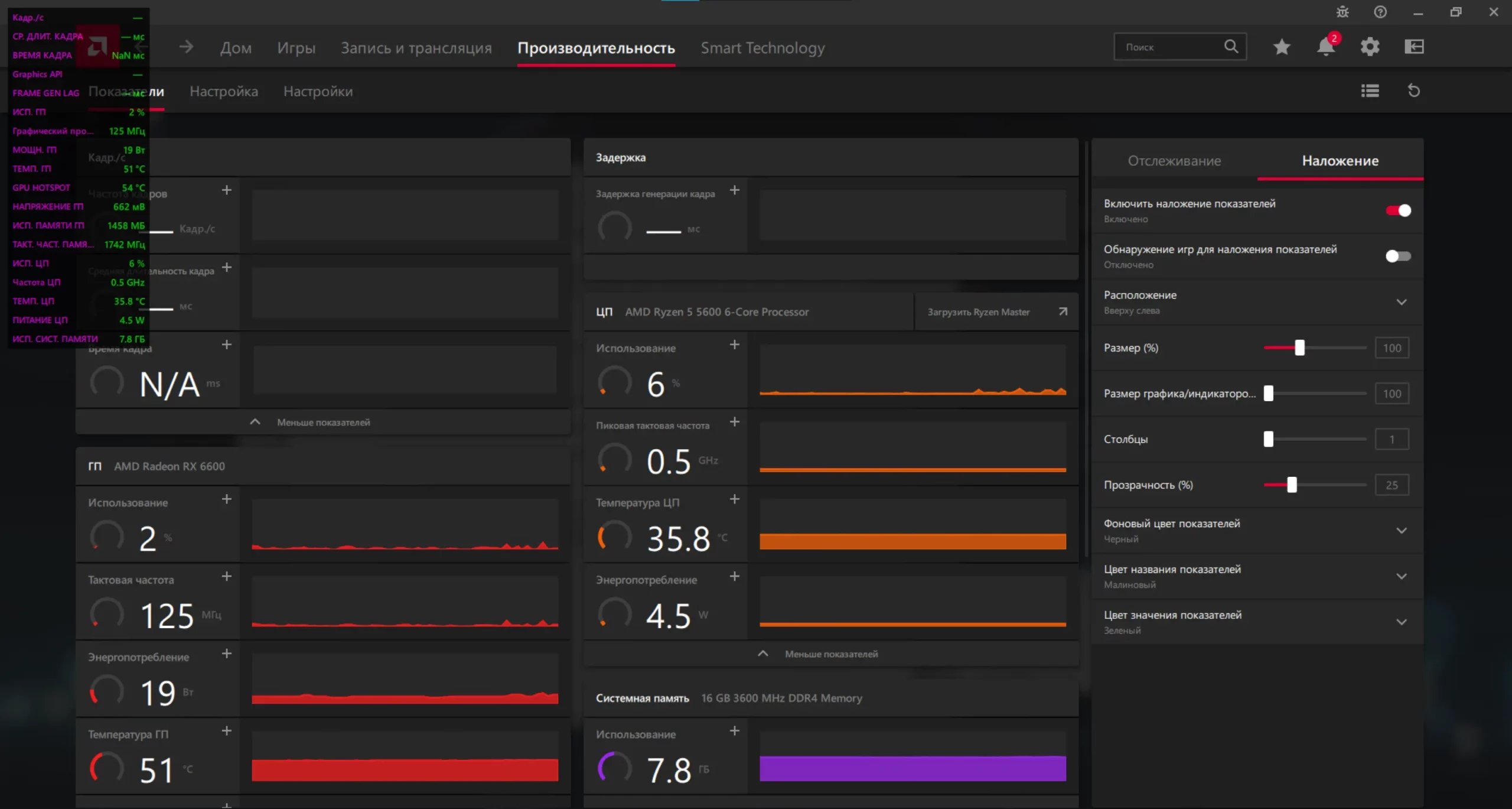Switch to list view icon
1512x809 pixels.
click(1370, 90)
